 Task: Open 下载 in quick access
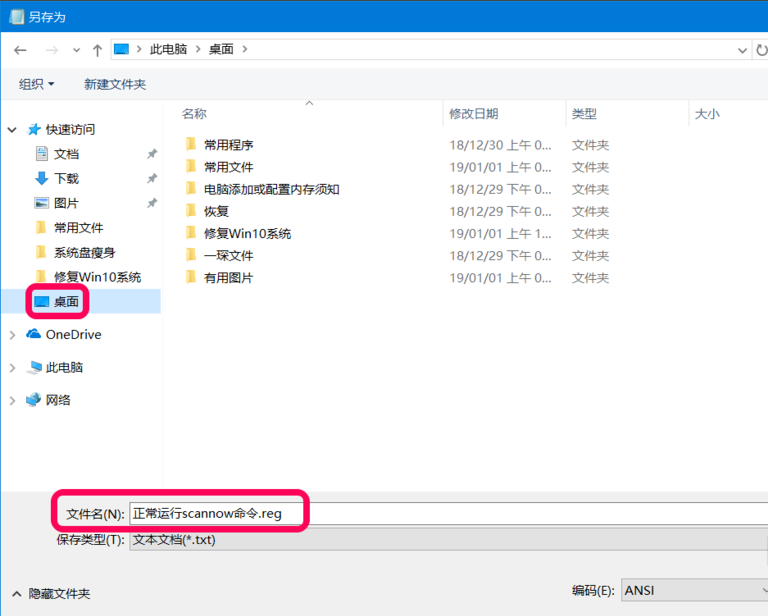tap(66, 178)
